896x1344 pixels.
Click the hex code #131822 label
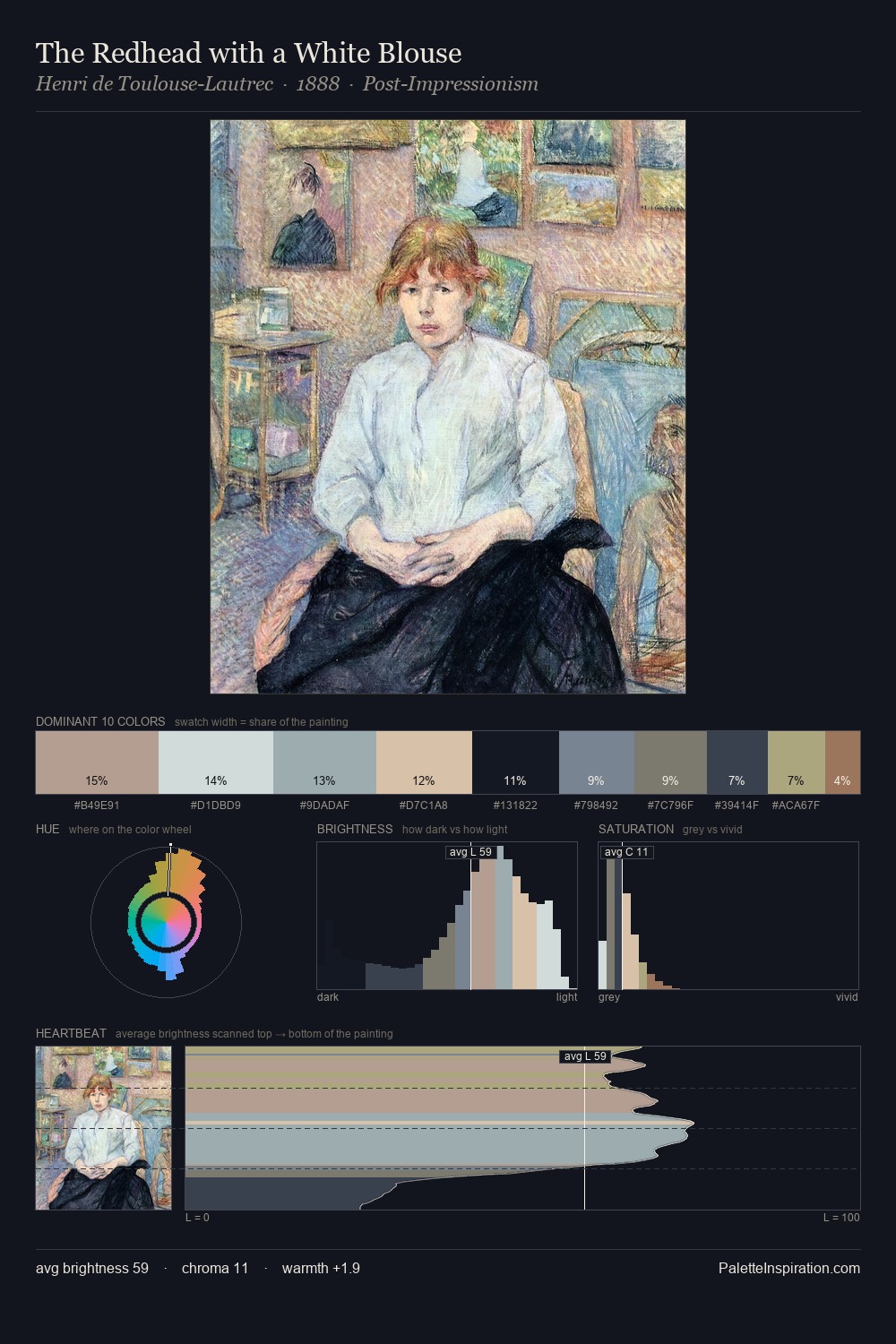pos(515,806)
